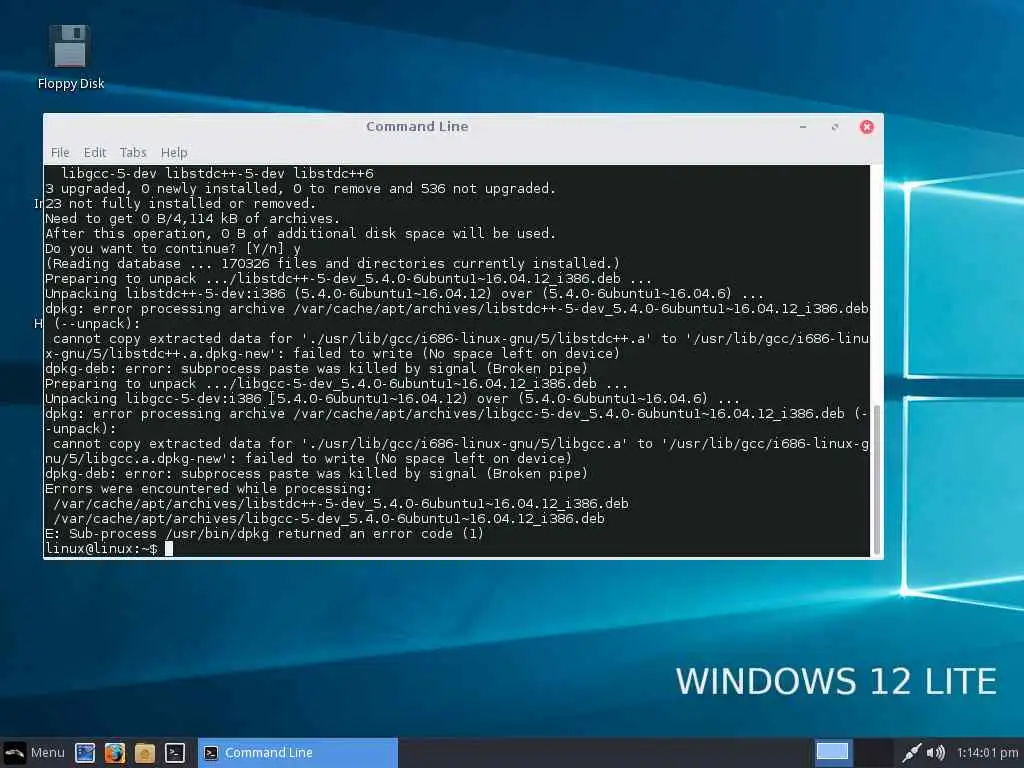Open the volume speaker tray icon
Image resolution: width=1024 pixels, height=768 pixels.
coord(936,752)
